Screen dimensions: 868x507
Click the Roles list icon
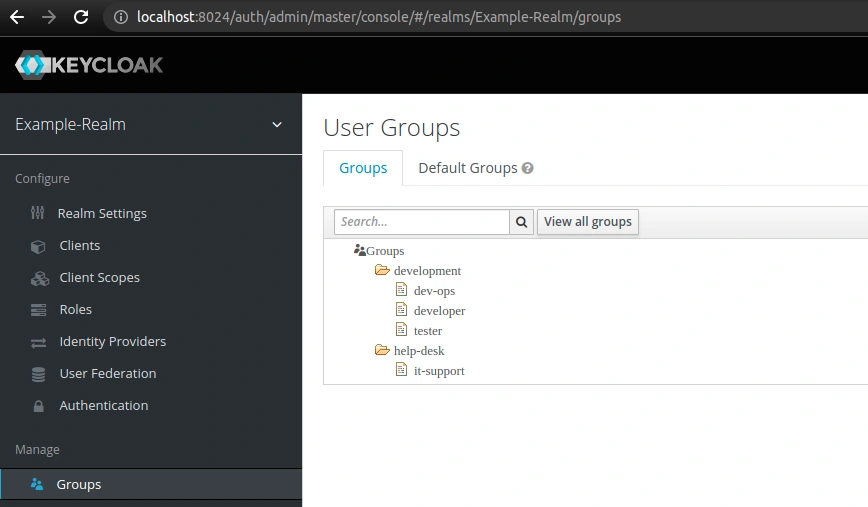click(x=38, y=310)
